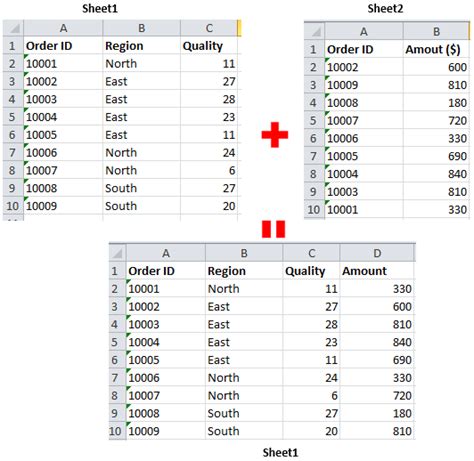Click 'Amount' header cell in merged table
Viewport: 474px width, 461px height.
tap(377, 271)
